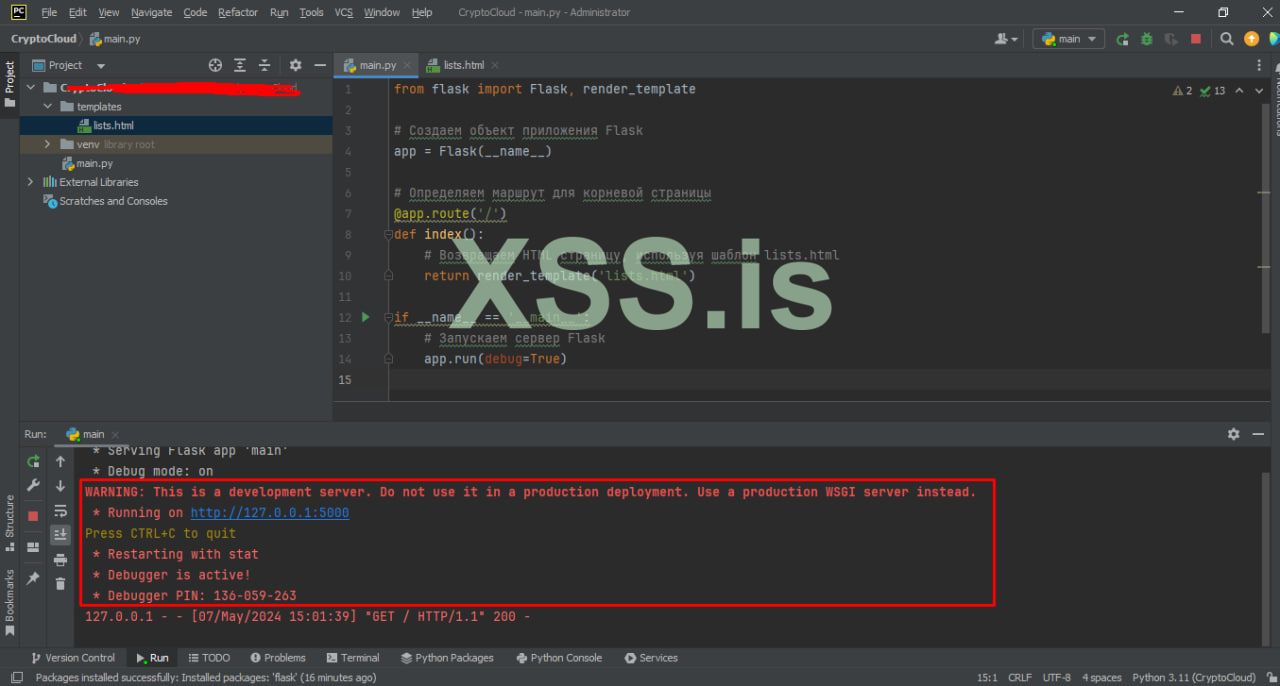The height and width of the screenshot is (686, 1280).
Task: Open the http://127.0.0.1:5000 link
Action: click(269, 513)
